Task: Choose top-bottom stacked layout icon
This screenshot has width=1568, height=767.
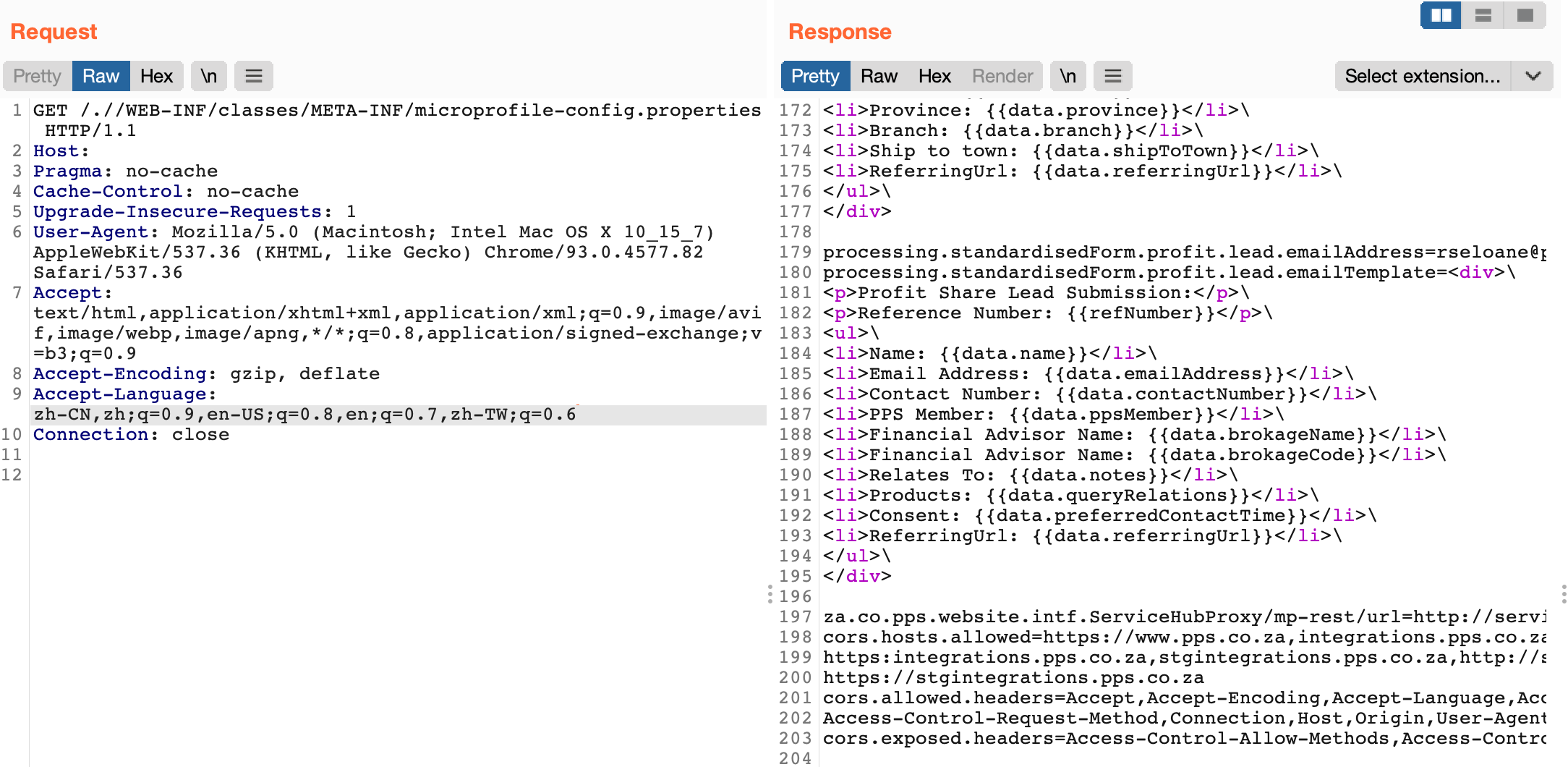Action: click(1483, 15)
